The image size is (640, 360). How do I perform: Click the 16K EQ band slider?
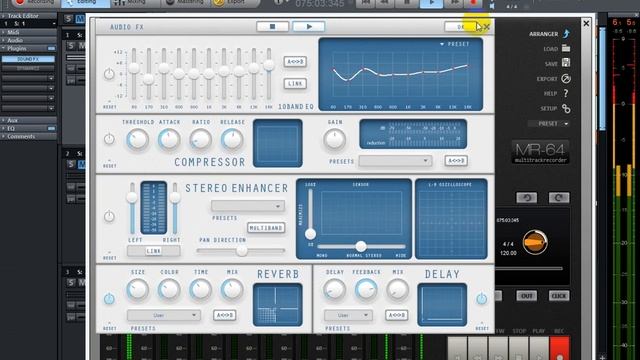[269, 65]
